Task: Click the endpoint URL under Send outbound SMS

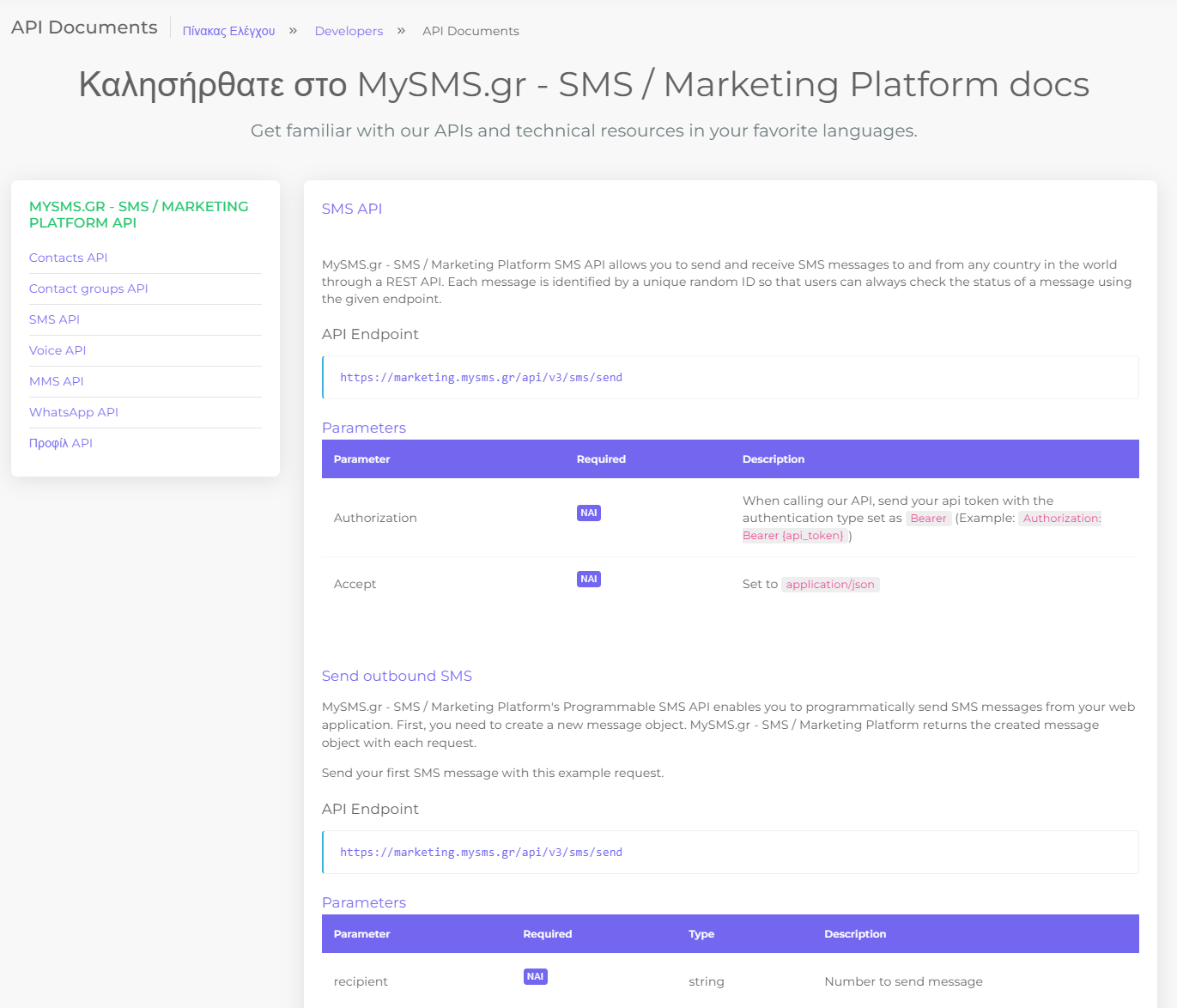Action: tap(481, 852)
